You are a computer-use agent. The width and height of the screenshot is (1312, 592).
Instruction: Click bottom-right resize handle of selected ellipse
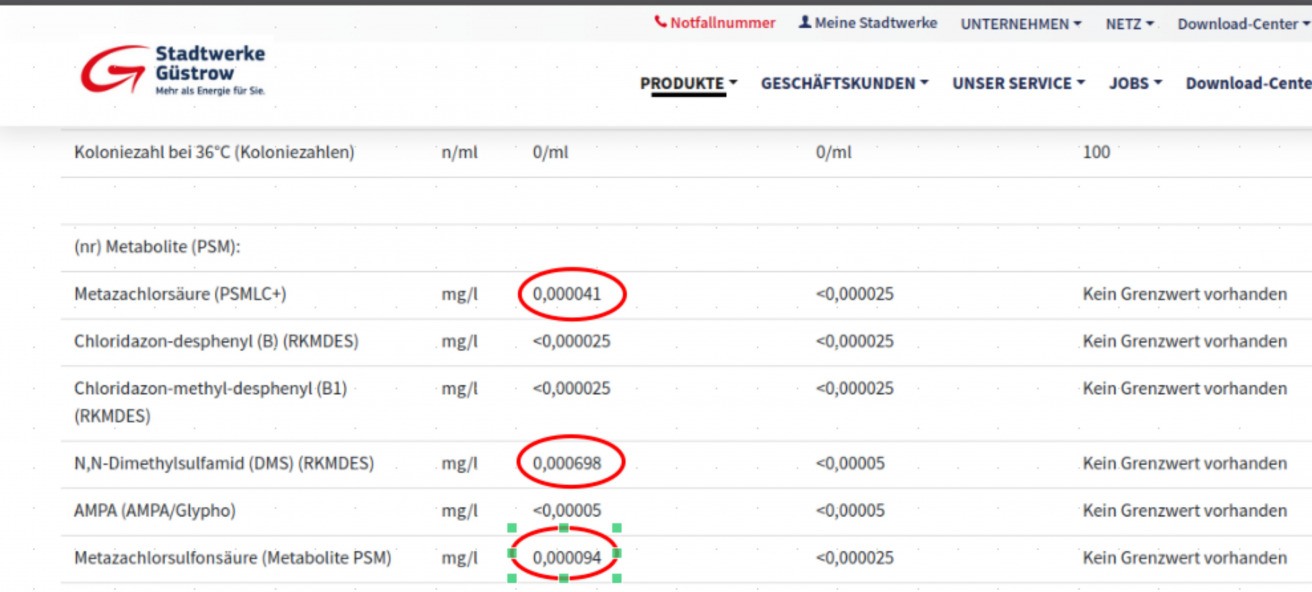pyautogui.click(x=616, y=578)
